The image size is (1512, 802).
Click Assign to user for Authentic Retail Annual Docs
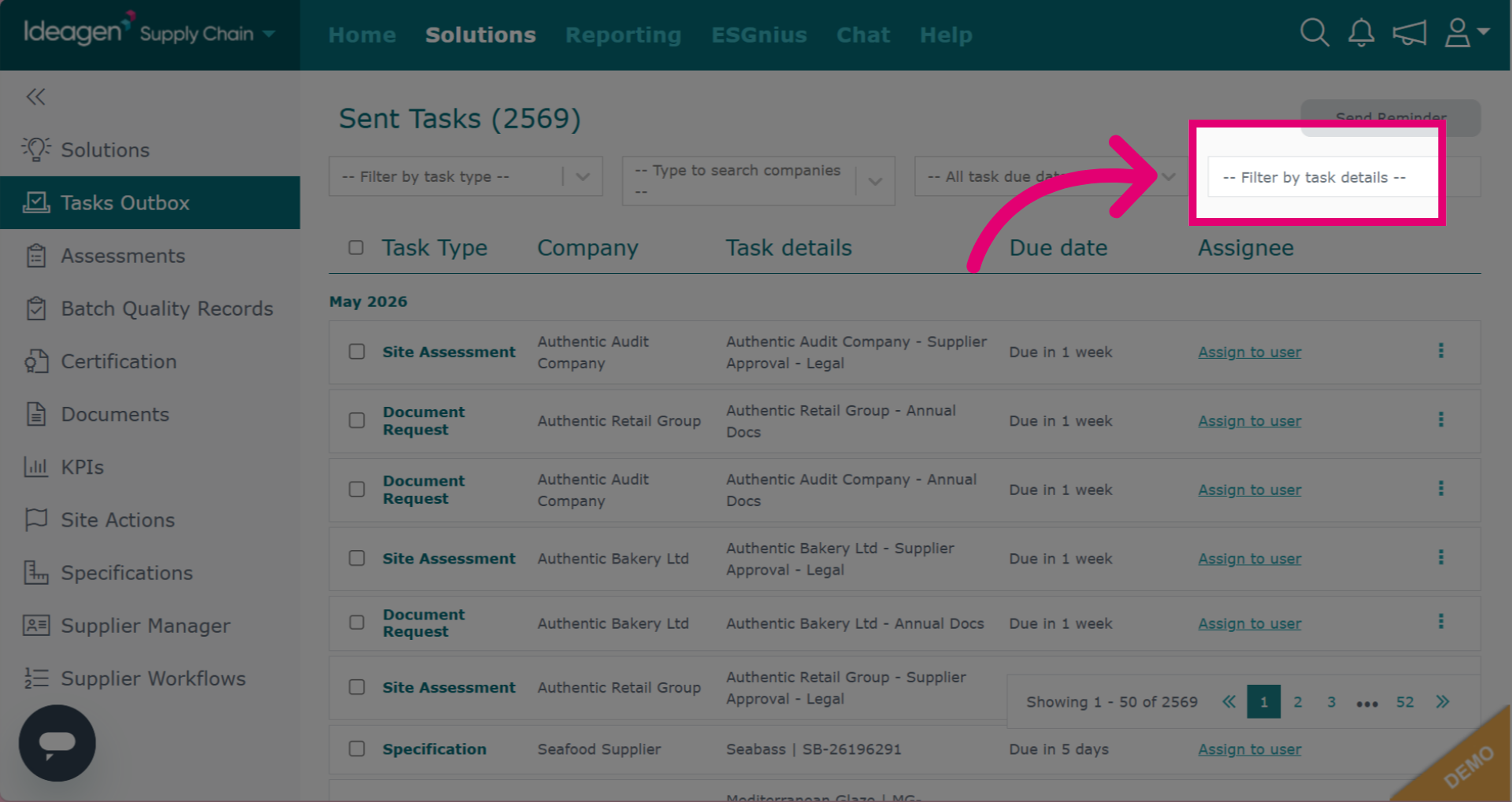1249,421
